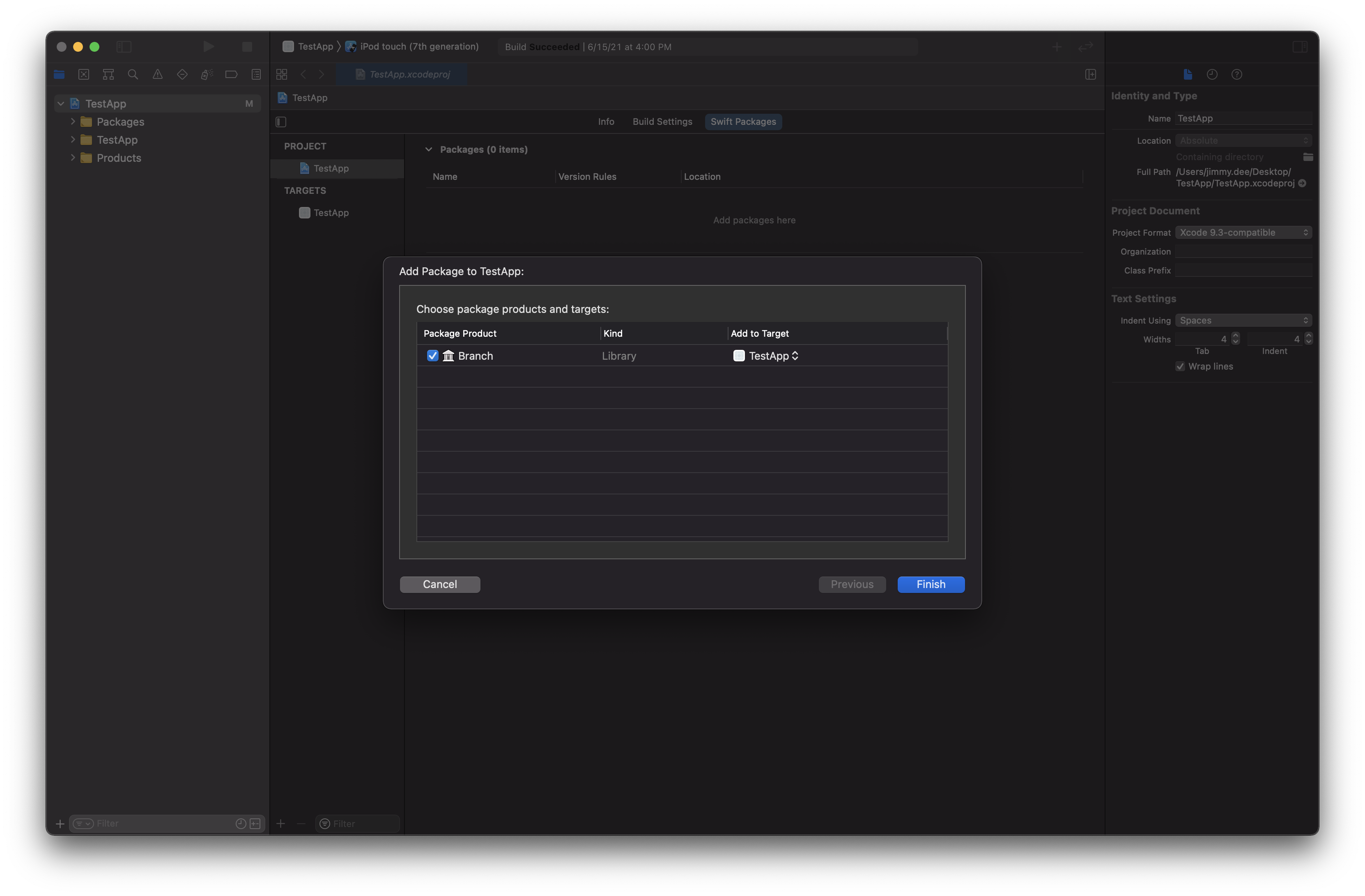
Task: Click the remove target minus button
Action: pyautogui.click(x=301, y=824)
